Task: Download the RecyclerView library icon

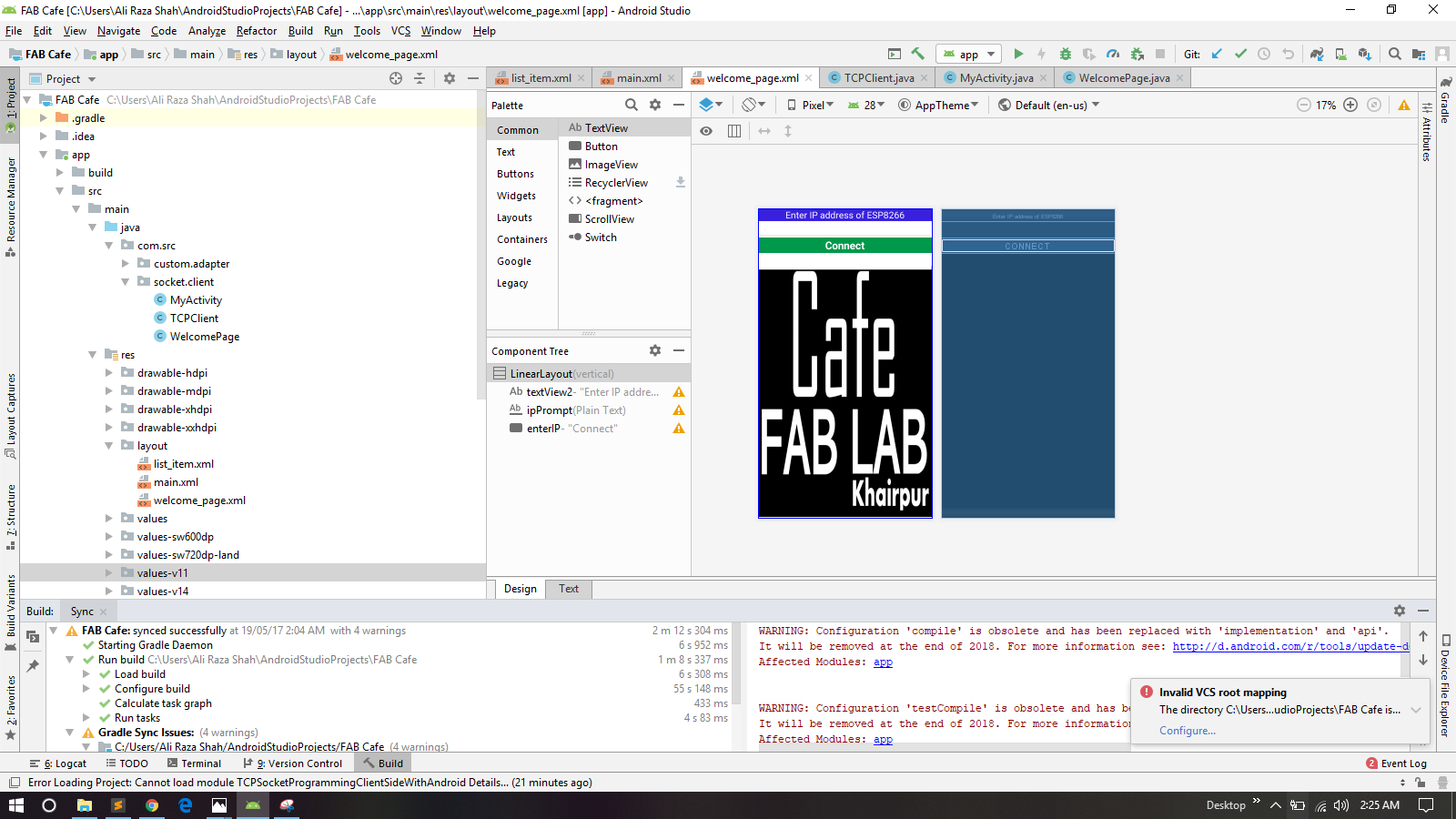Action: [x=680, y=182]
